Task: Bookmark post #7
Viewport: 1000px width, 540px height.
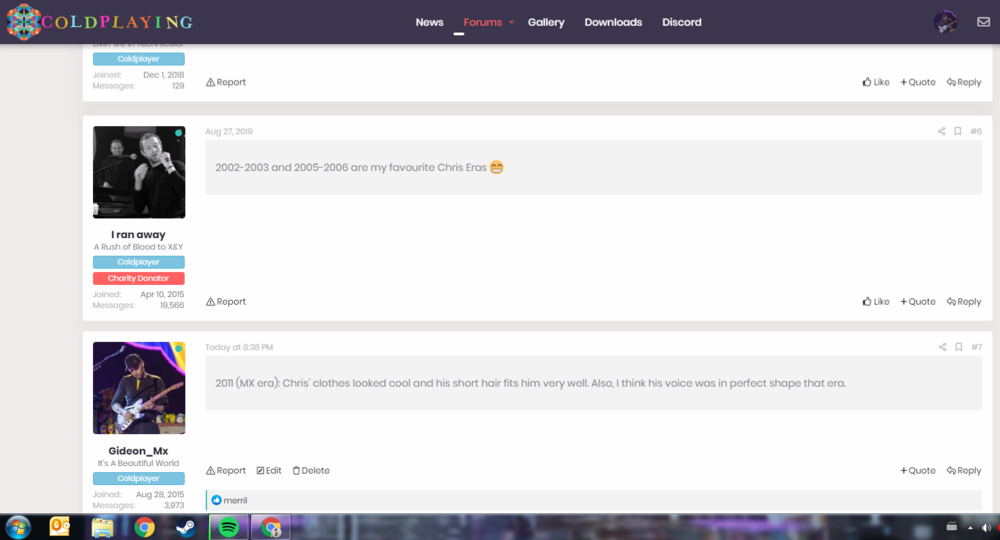Action: (958, 347)
